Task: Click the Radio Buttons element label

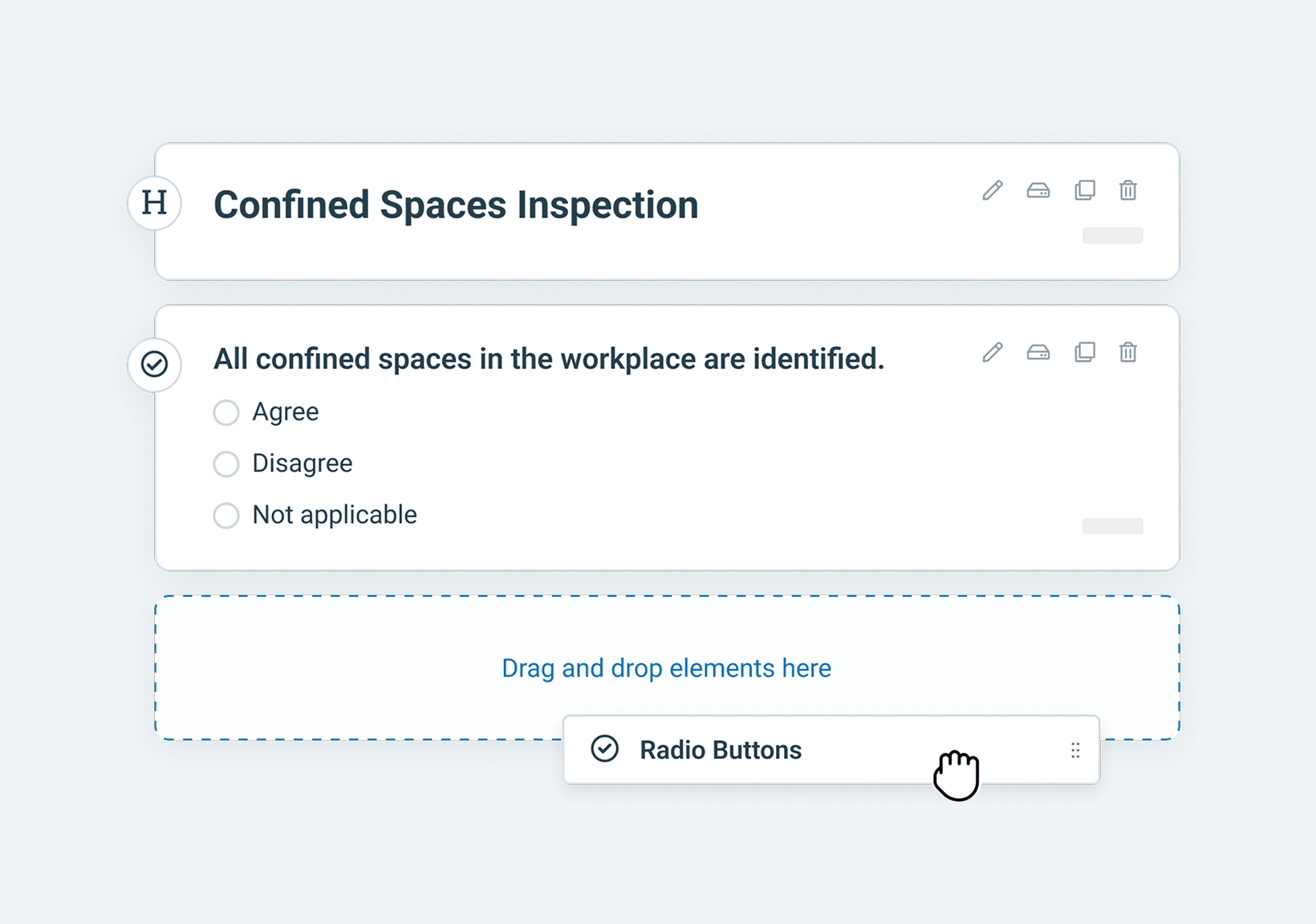Action: [x=721, y=750]
